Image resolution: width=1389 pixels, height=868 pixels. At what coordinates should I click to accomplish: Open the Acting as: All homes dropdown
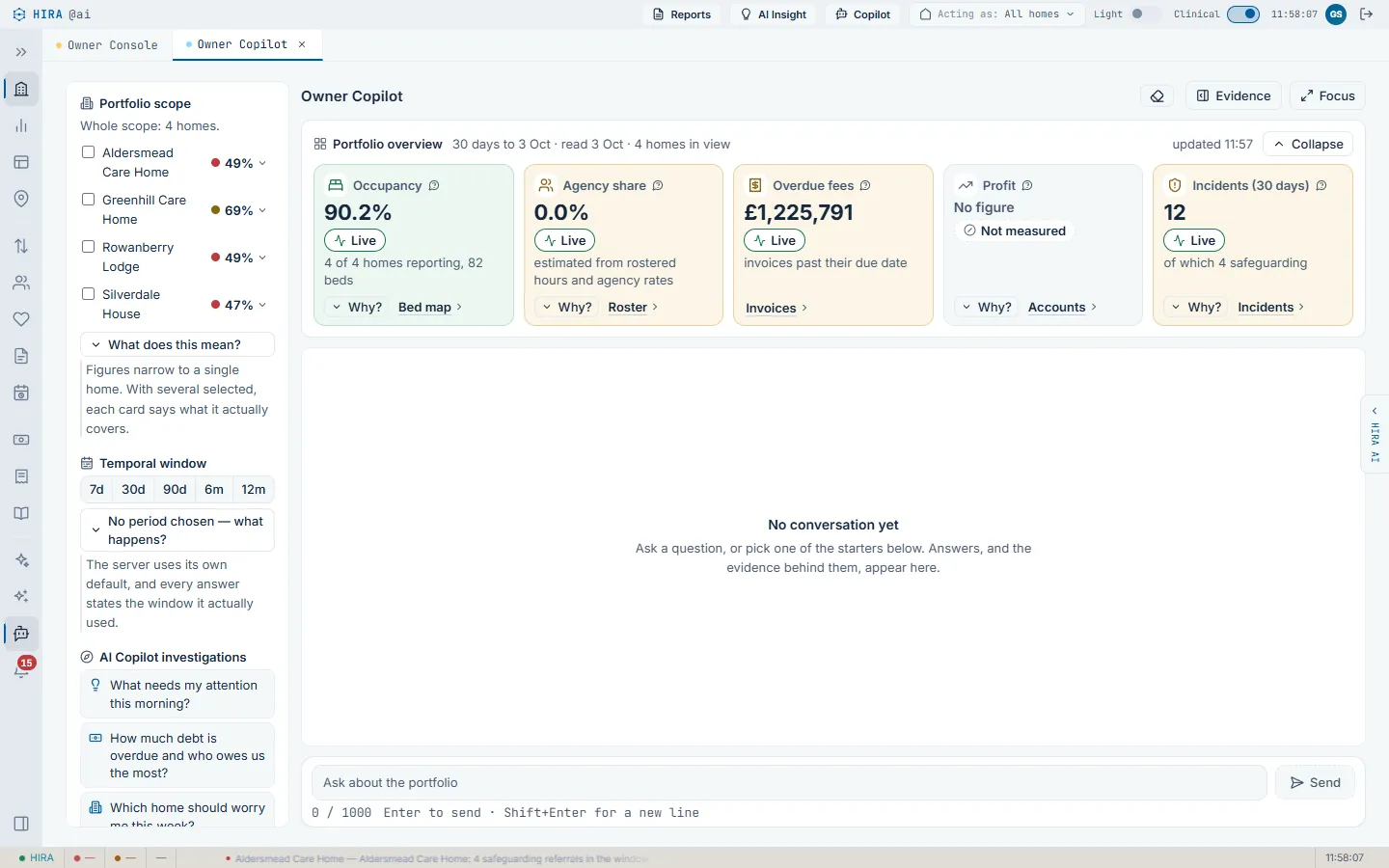(x=996, y=14)
